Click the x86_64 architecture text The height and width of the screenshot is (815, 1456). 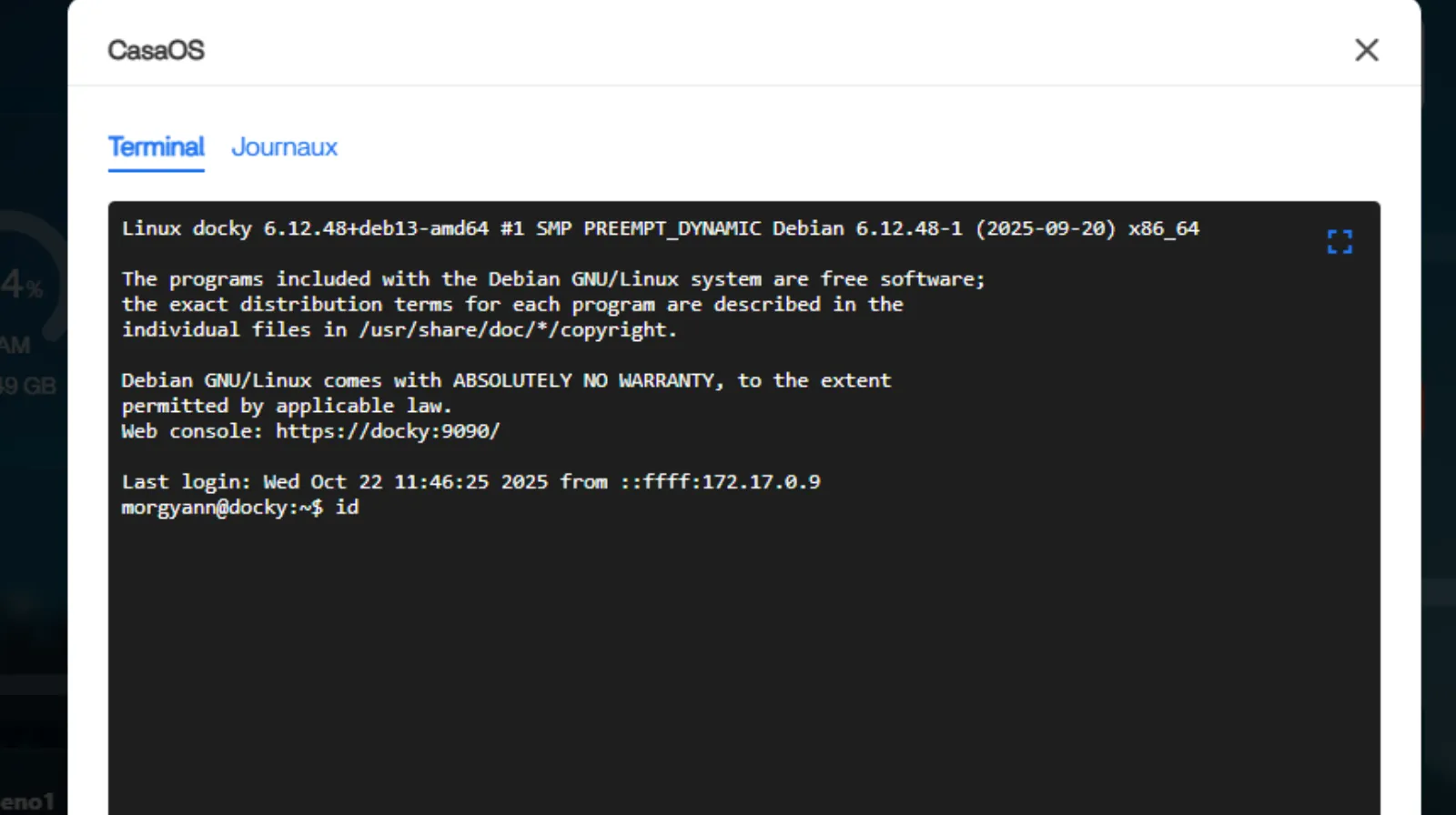1163,228
